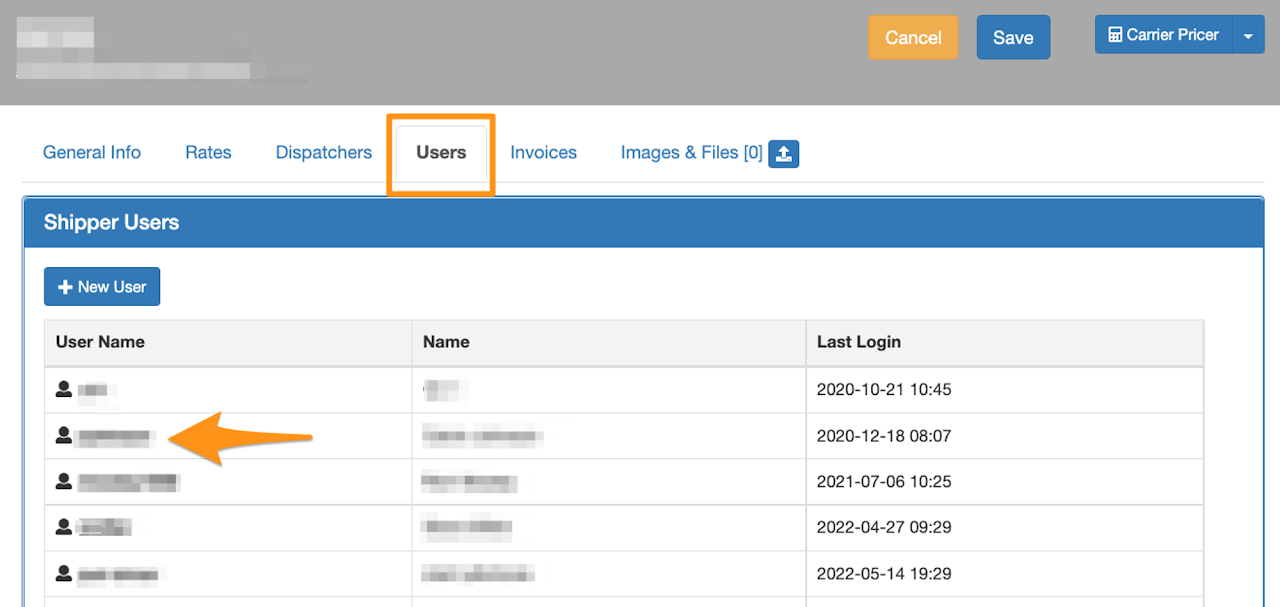
Task: View the Invoices tab
Action: pos(543,153)
